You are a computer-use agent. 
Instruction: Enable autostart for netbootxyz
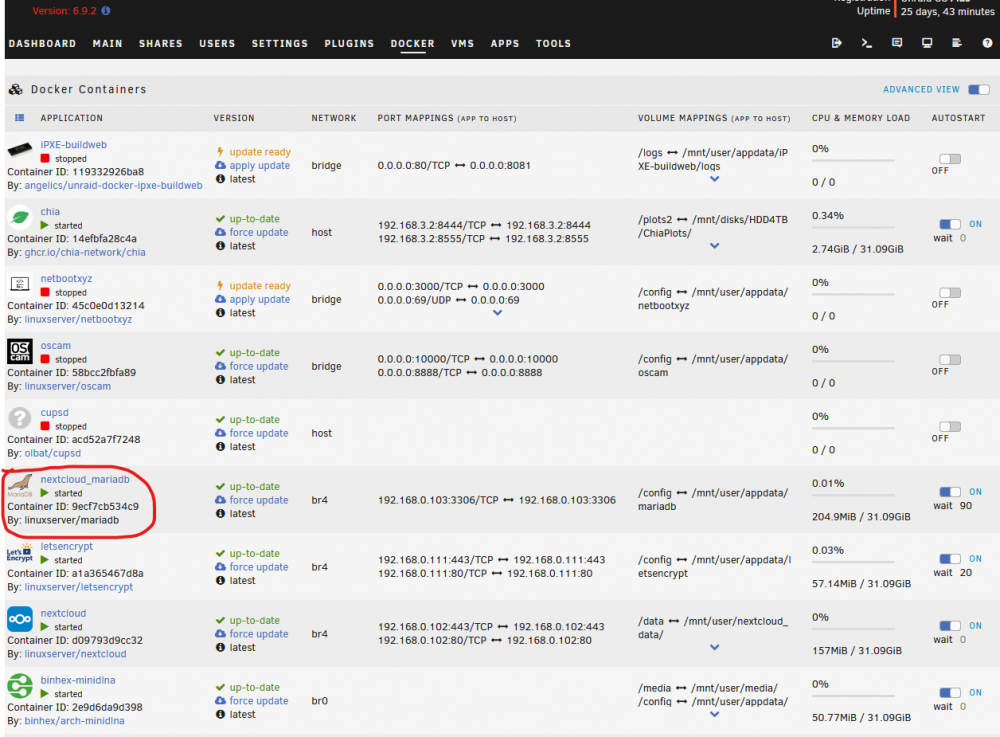pos(950,292)
